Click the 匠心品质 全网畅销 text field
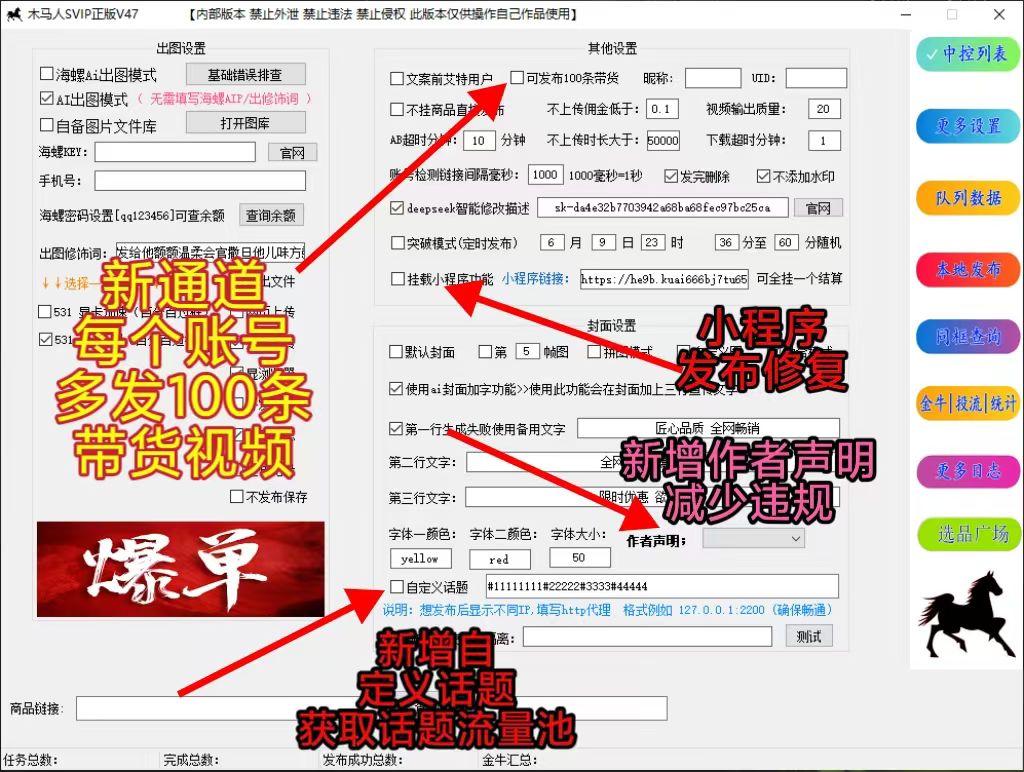The height and width of the screenshot is (772, 1024). coord(708,428)
